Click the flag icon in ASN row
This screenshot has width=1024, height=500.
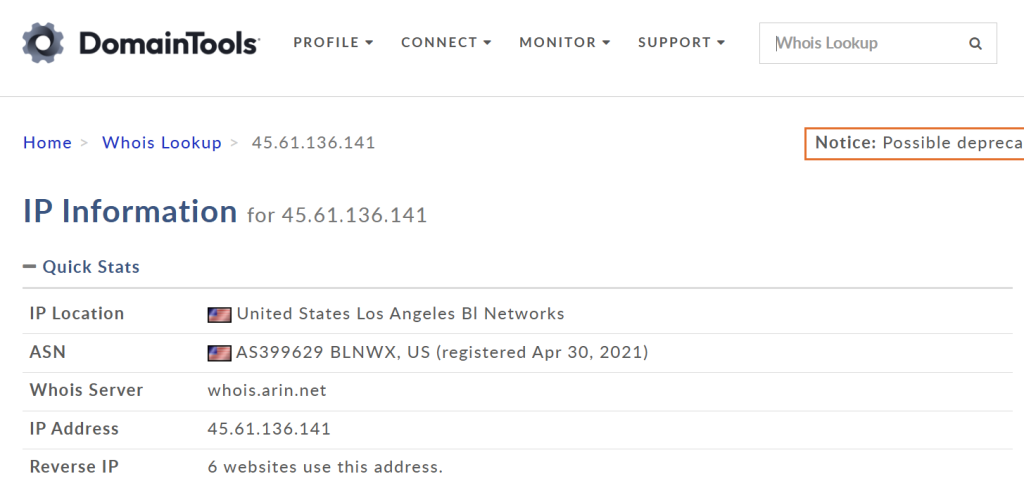click(219, 353)
